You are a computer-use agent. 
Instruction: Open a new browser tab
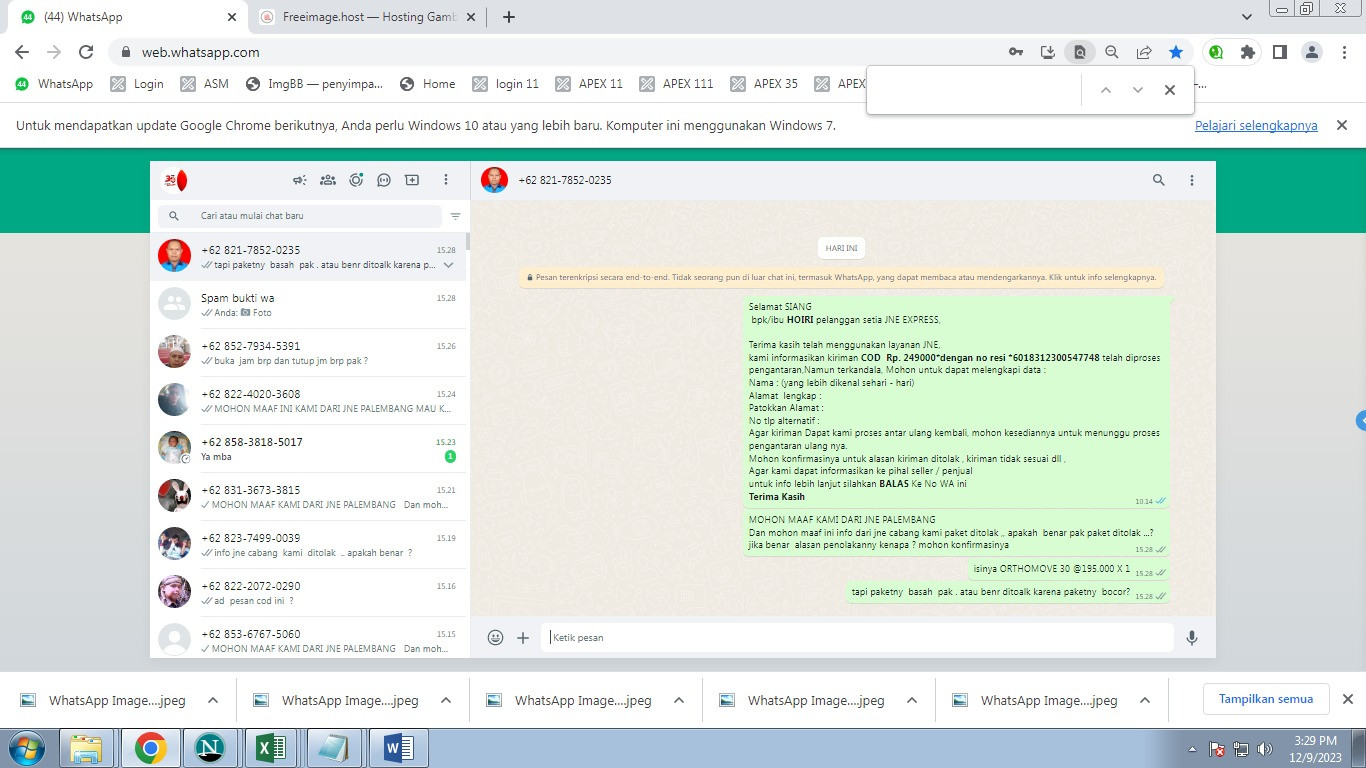coord(509,17)
